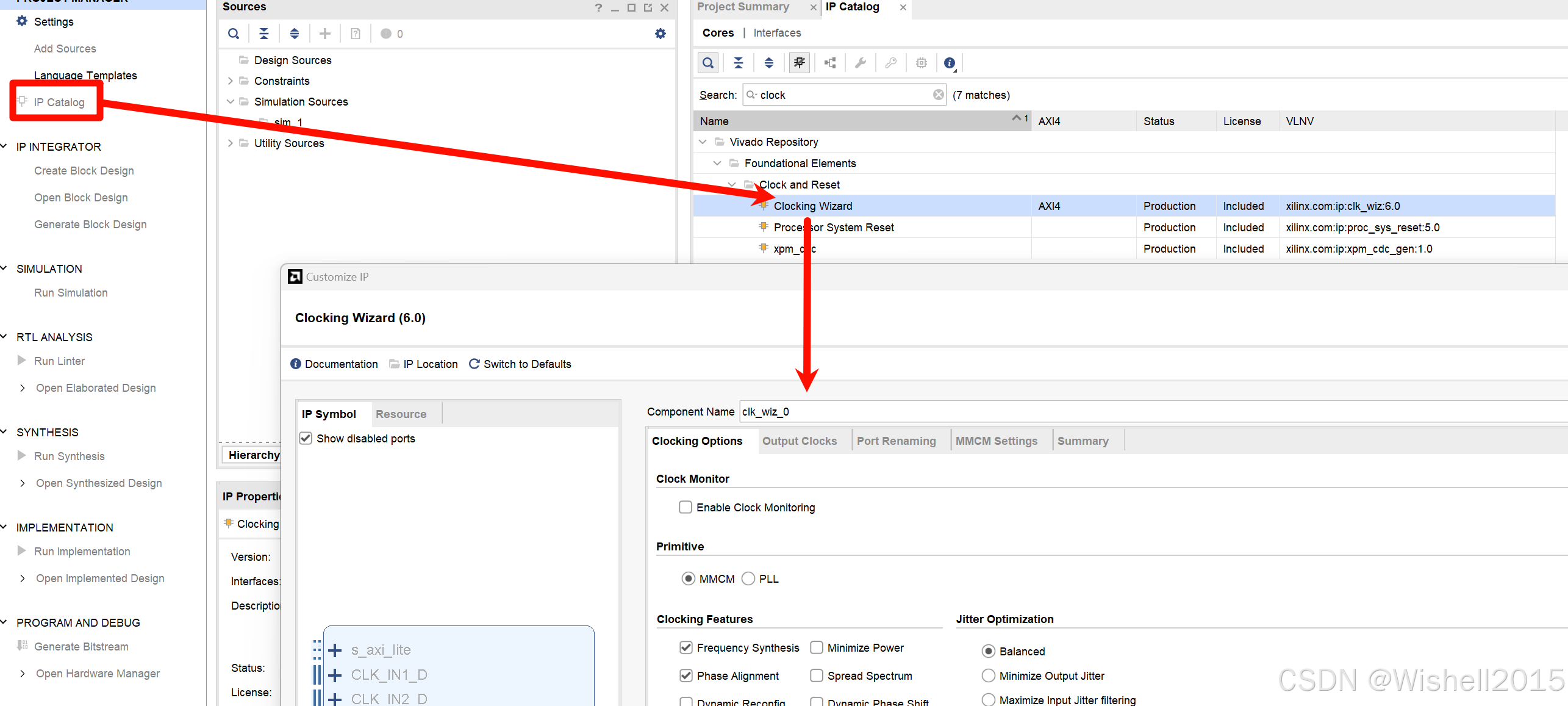1568x706 pixels.
Task: Collapse the IP INTEGRATOR section
Action: (5, 146)
